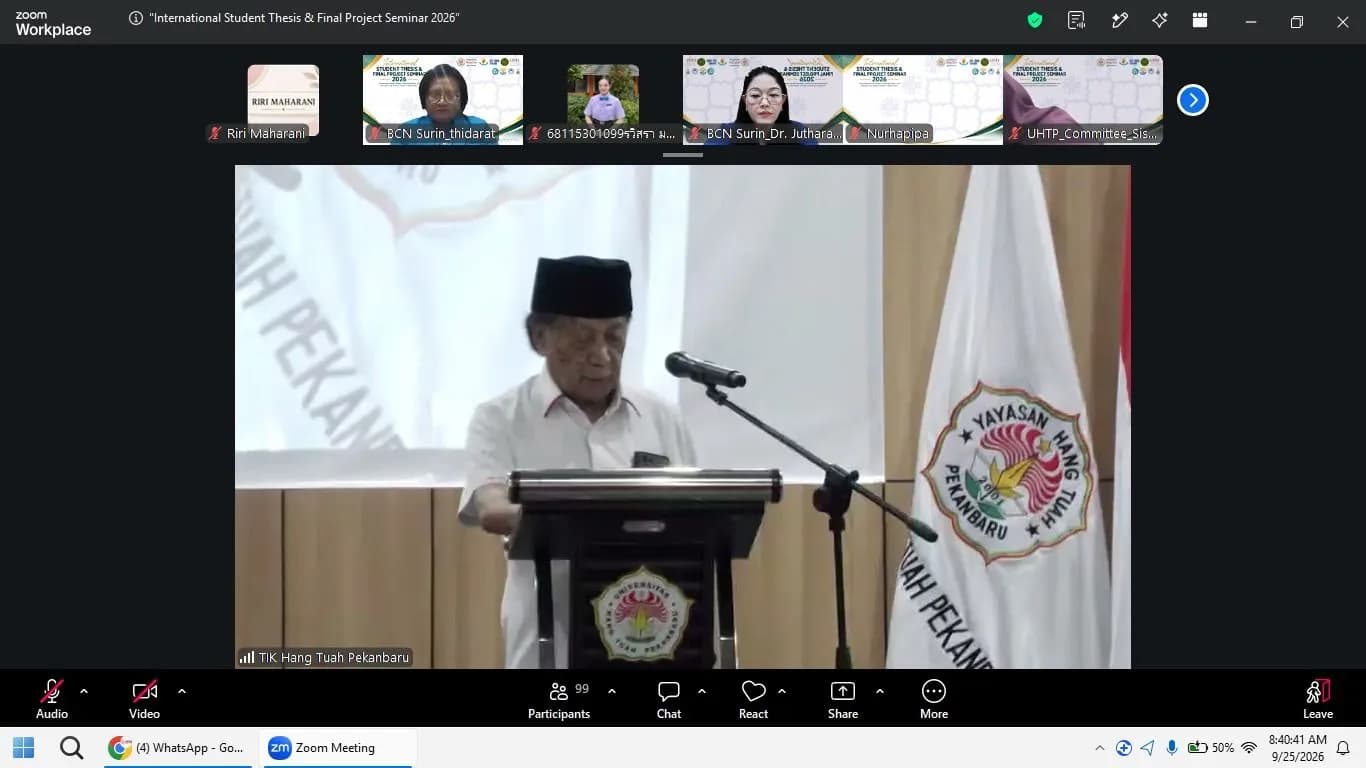This screenshot has height=768, width=1366.
Task: Expand arrow next to Participants
Action: [x=612, y=691]
